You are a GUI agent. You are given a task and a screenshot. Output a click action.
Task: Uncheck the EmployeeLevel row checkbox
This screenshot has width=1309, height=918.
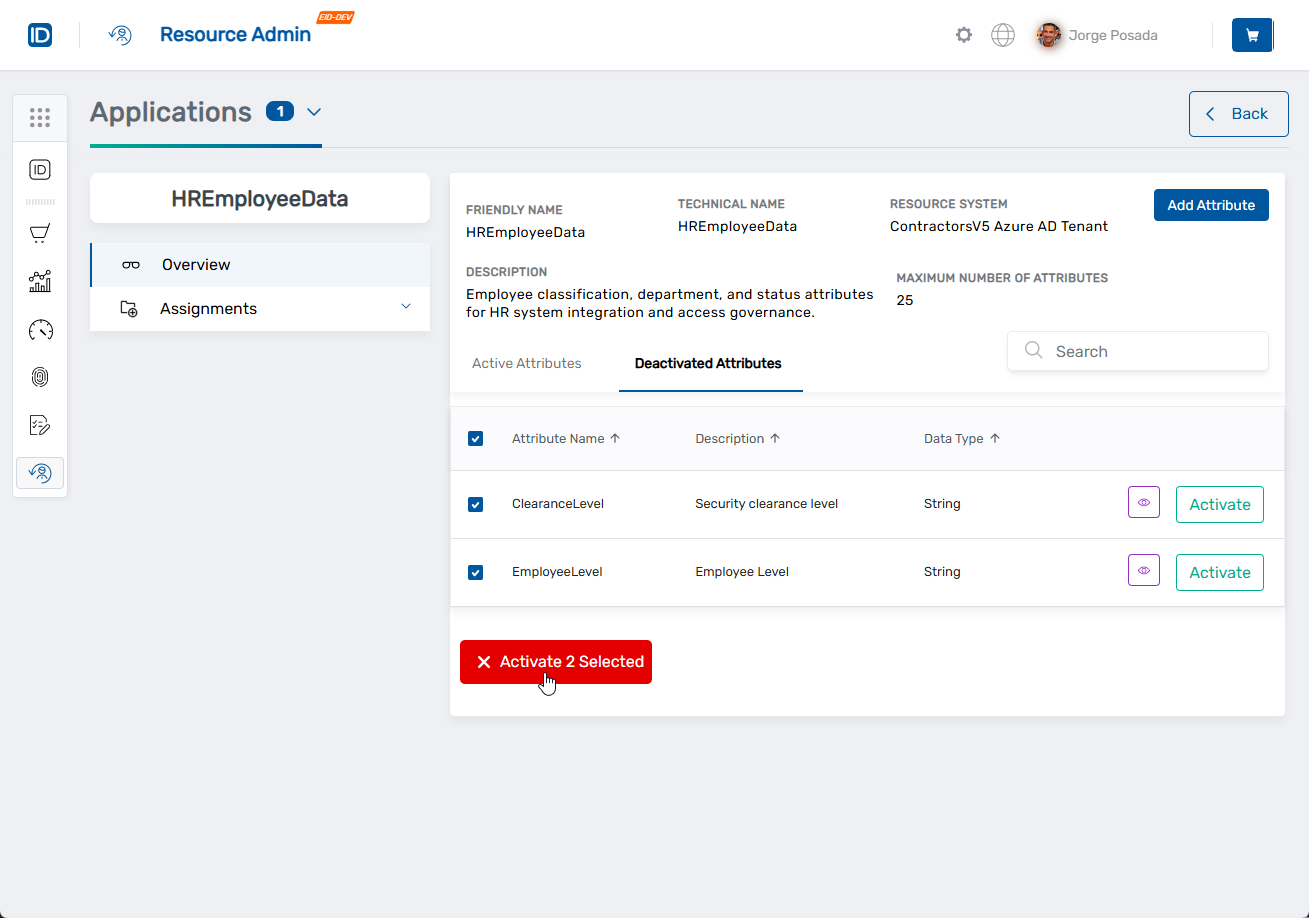click(x=476, y=573)
